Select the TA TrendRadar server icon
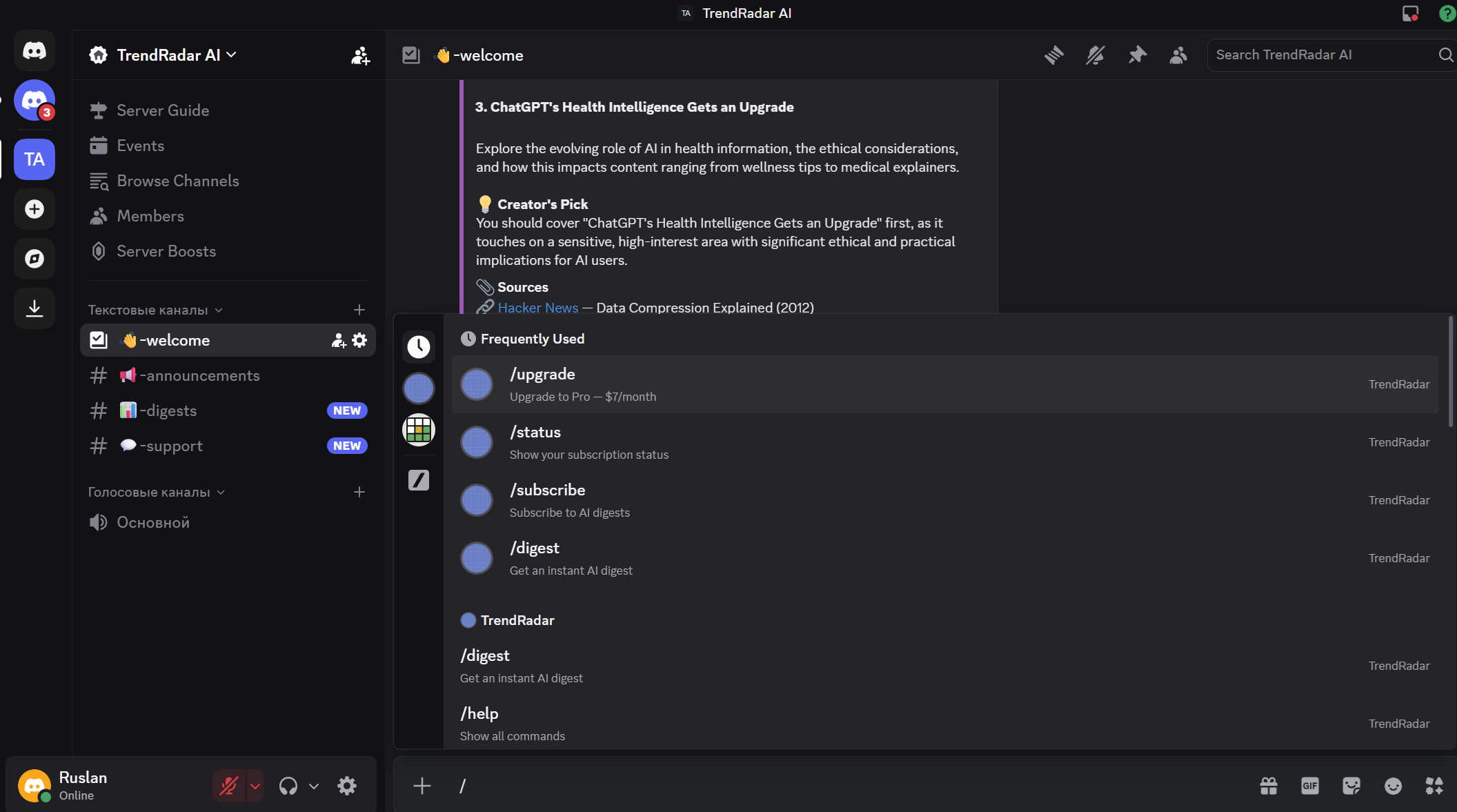1457x812 pixels. pyautogui.click(x=34, y=159)
